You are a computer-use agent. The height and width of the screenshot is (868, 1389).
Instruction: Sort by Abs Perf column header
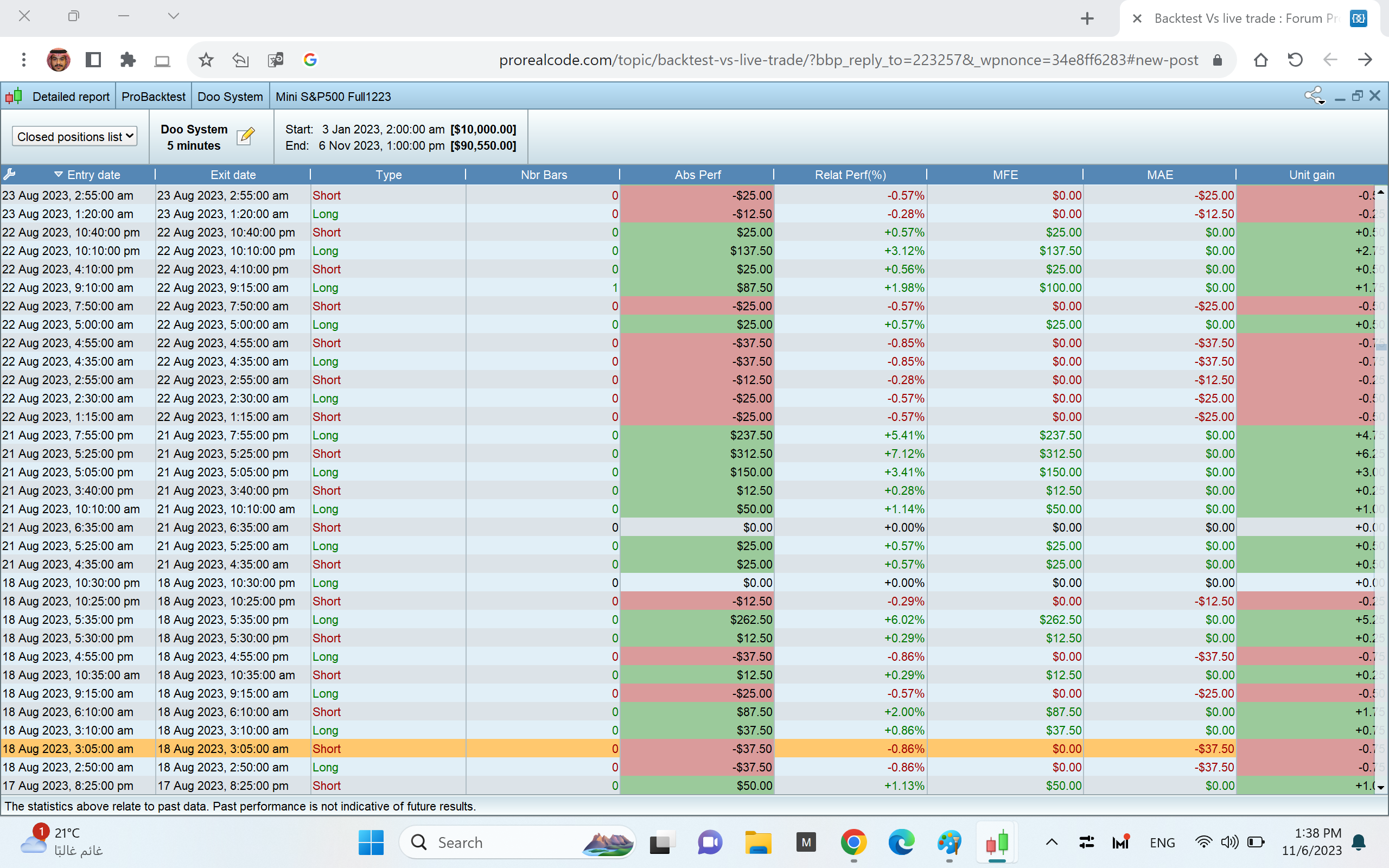697,175
